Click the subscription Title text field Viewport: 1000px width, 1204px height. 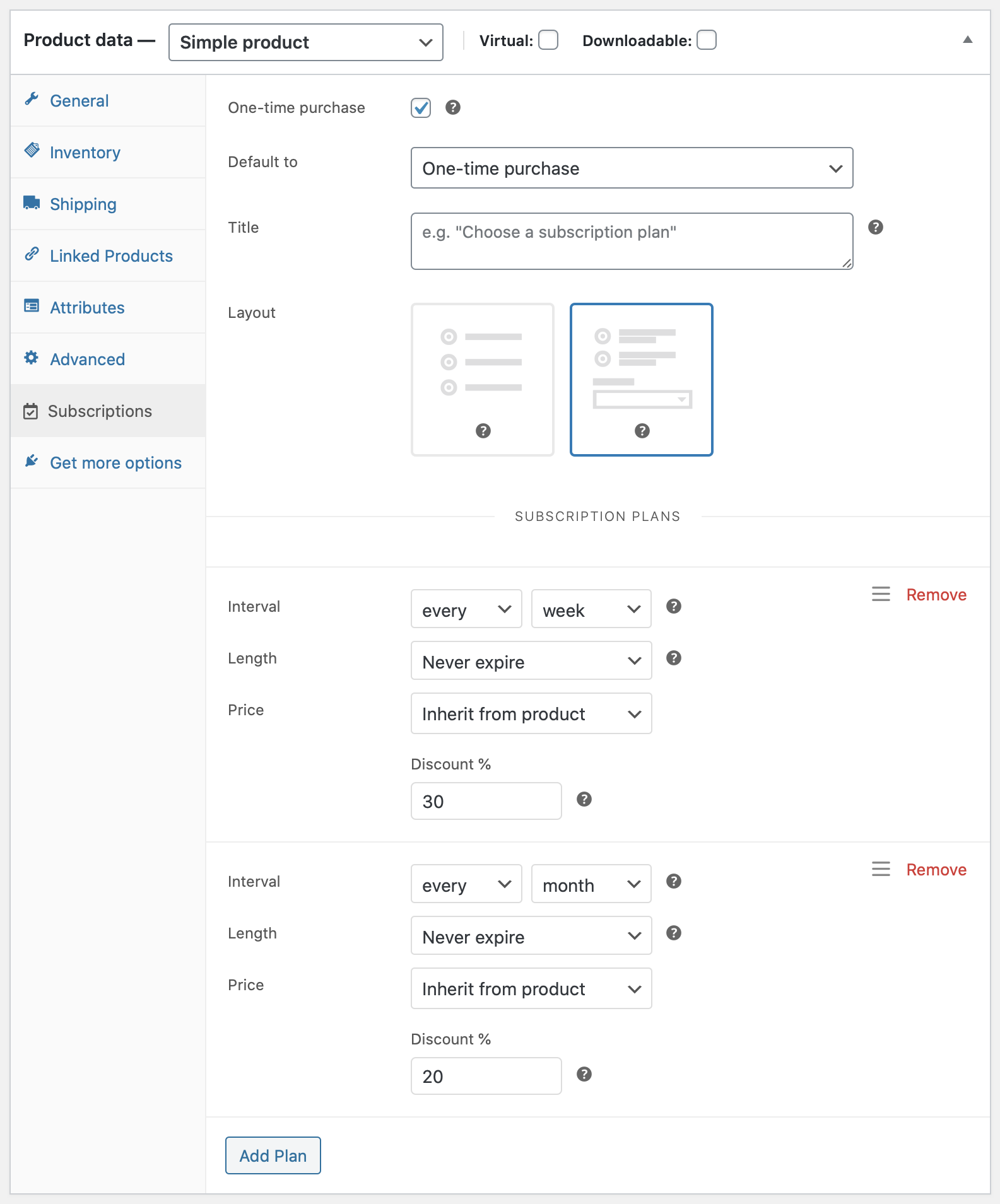[632, 241]
